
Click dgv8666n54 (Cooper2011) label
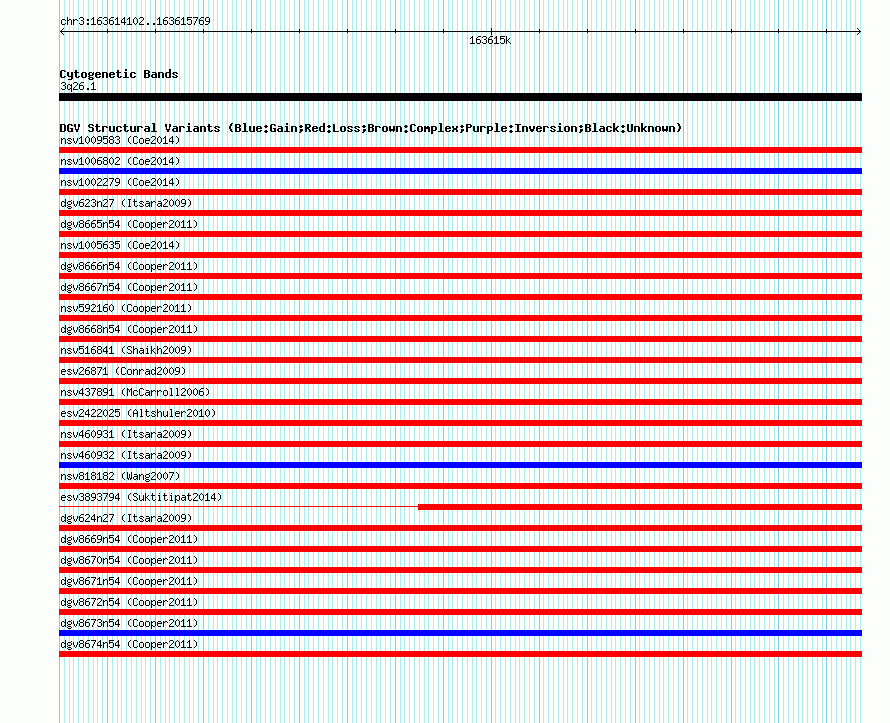(x=129, y=266)
